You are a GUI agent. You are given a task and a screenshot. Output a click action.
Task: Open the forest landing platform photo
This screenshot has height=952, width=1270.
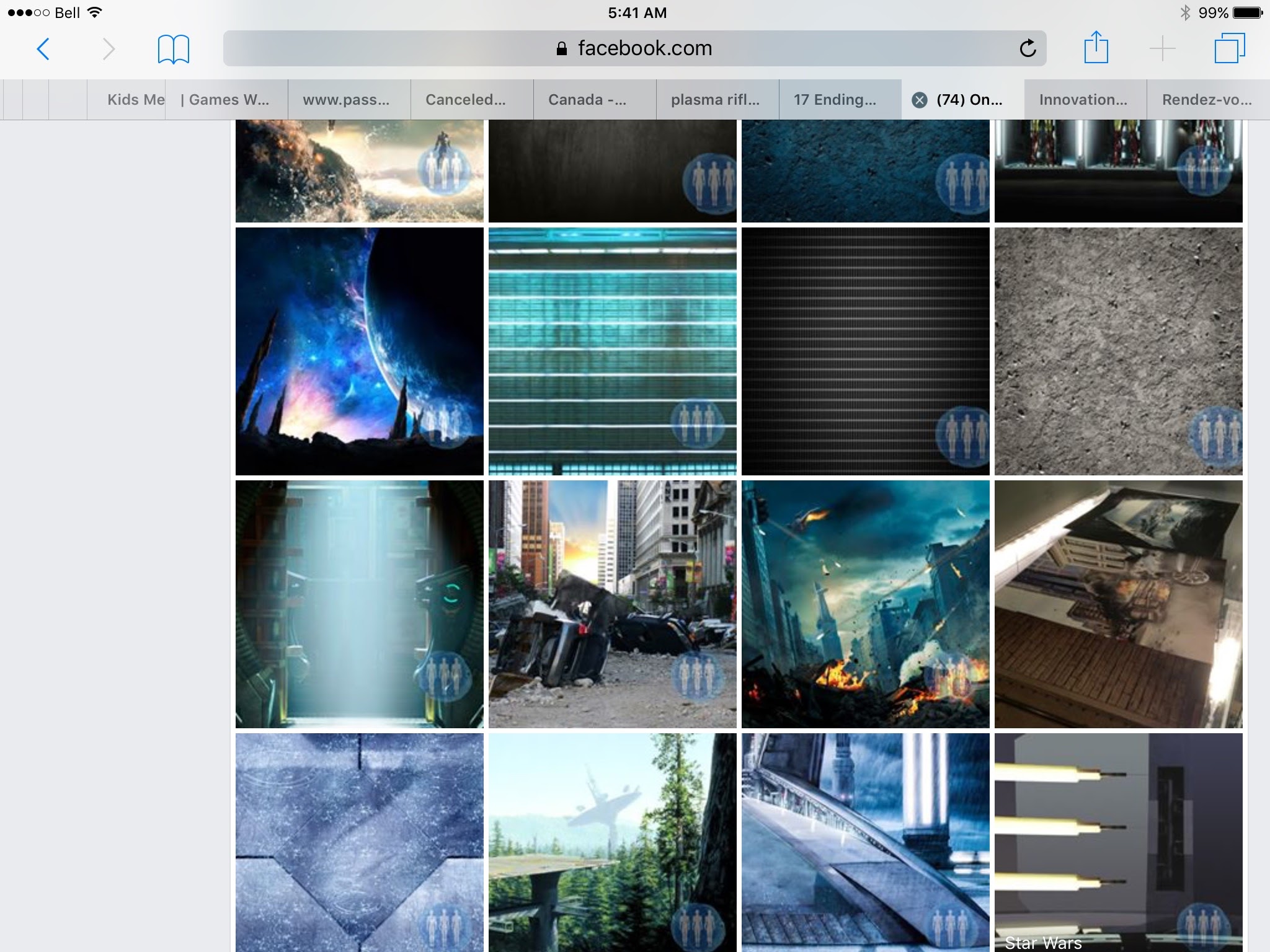click(x=613, y=843)
